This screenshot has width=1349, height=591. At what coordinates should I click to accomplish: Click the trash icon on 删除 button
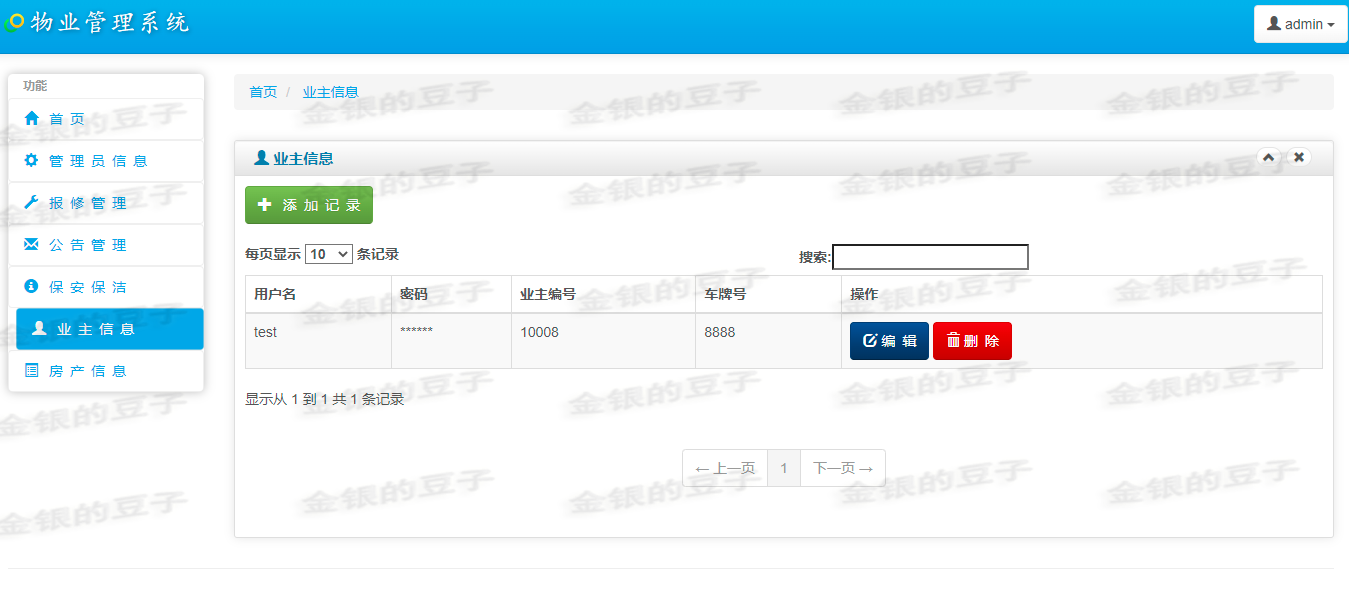click(953, 340)
